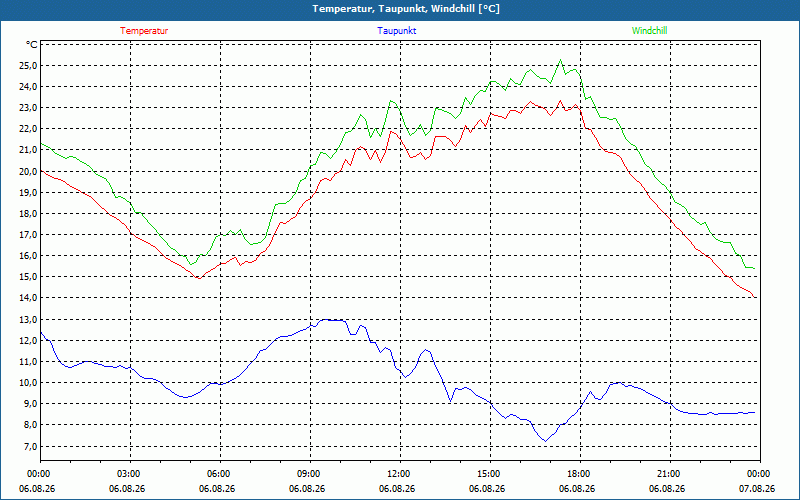Click the 25,0 y-axis value
This screenshot has height=500, width=800.
29,66
